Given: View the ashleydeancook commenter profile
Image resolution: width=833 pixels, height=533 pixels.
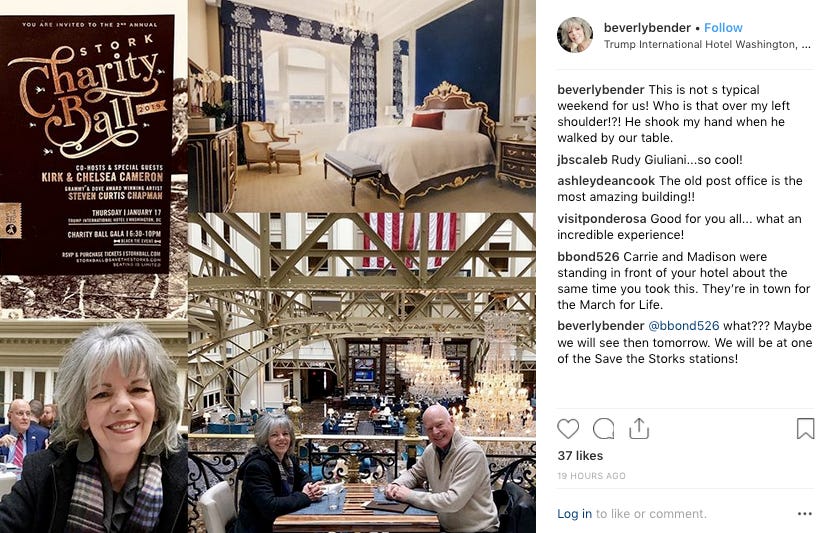Looking at the screenshot, I should pos(606,181).
